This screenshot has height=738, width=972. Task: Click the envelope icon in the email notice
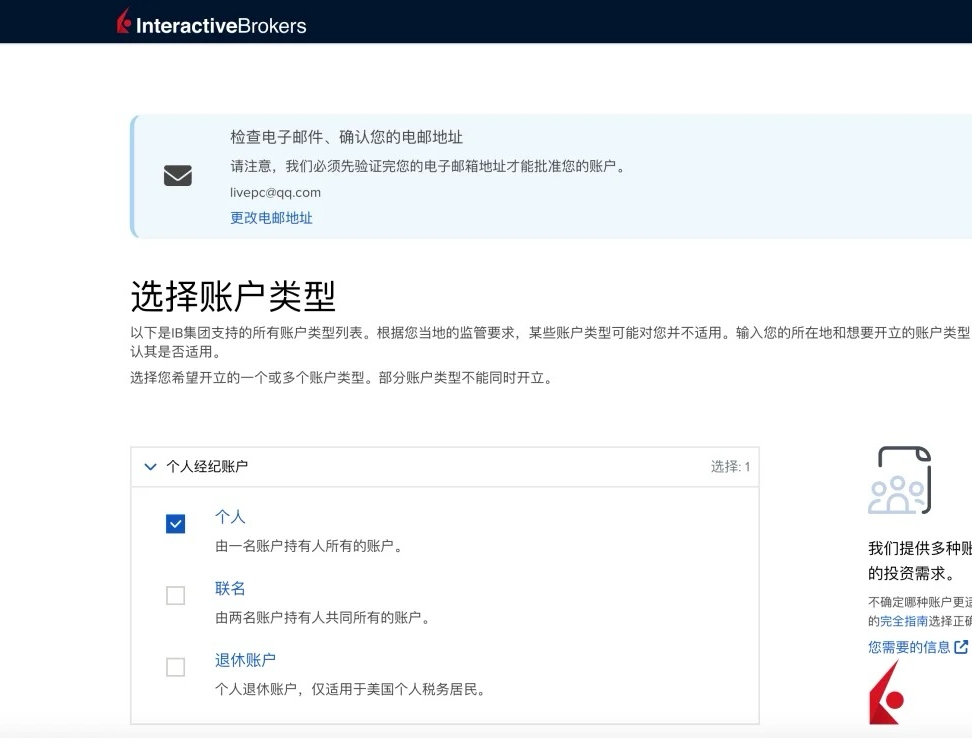pos(177,176)
